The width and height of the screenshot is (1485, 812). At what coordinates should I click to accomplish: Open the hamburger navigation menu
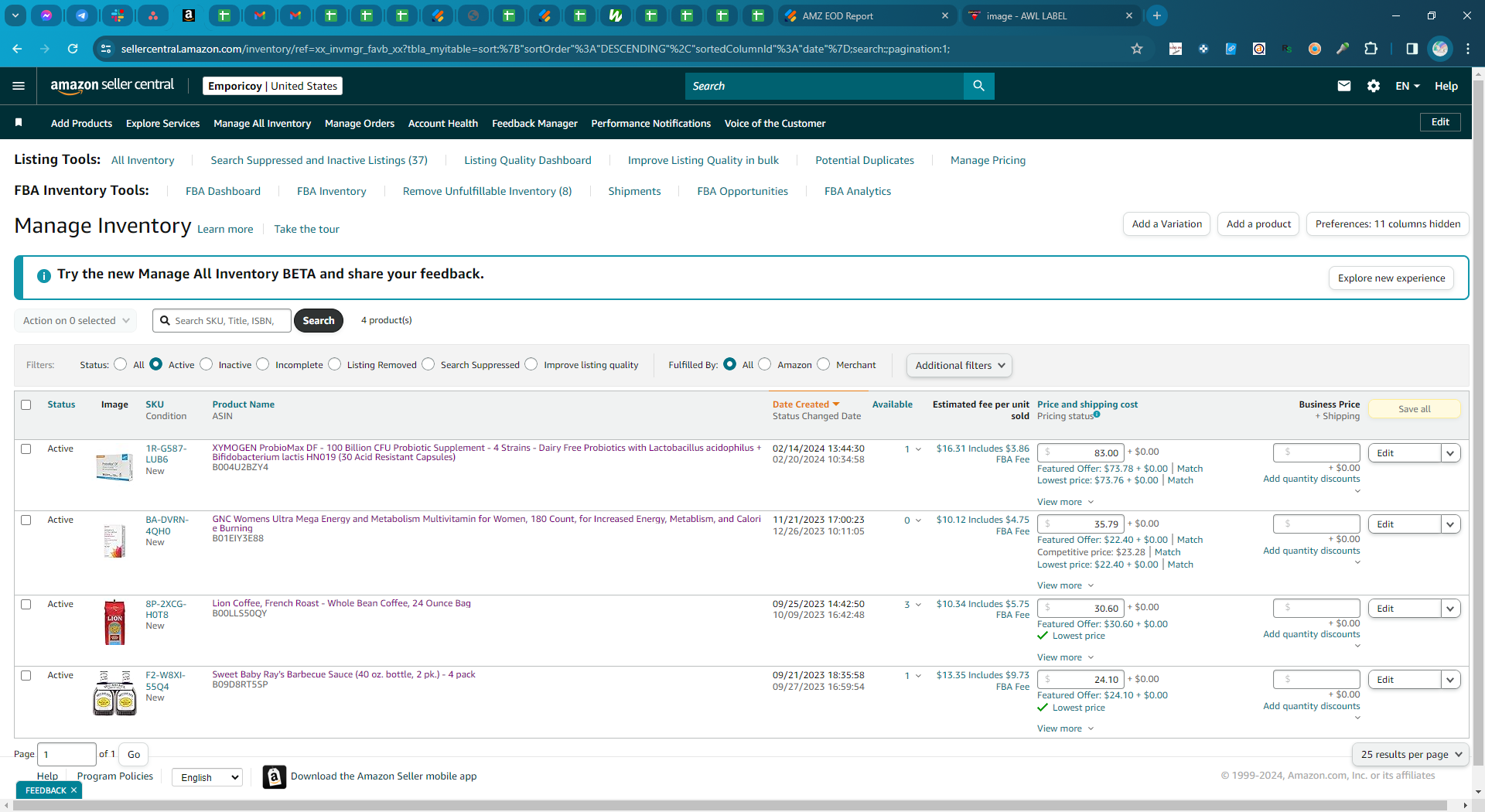(x=19, y=86)
